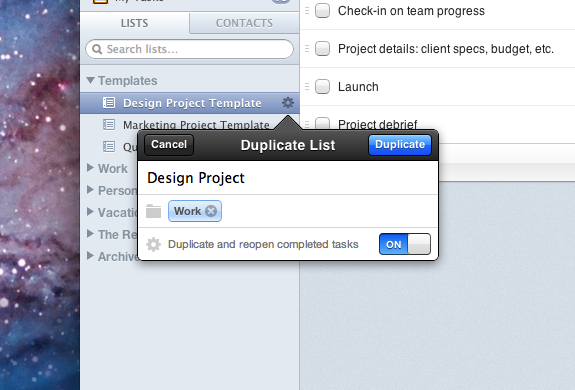Expand the Work list group
The width and height of the screenshot is (575, 390).
90,168
